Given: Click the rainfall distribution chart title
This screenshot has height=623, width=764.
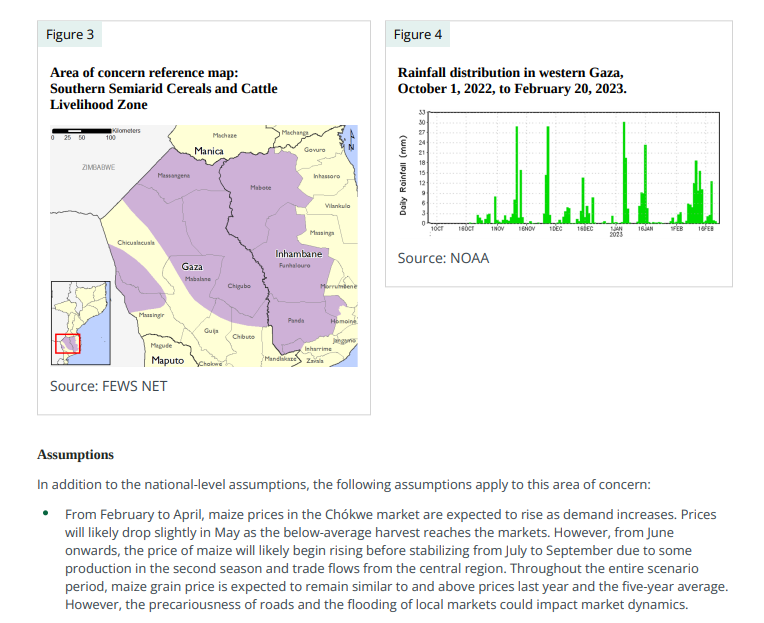Looking at the screenshot, I should (x=512, y=80).
